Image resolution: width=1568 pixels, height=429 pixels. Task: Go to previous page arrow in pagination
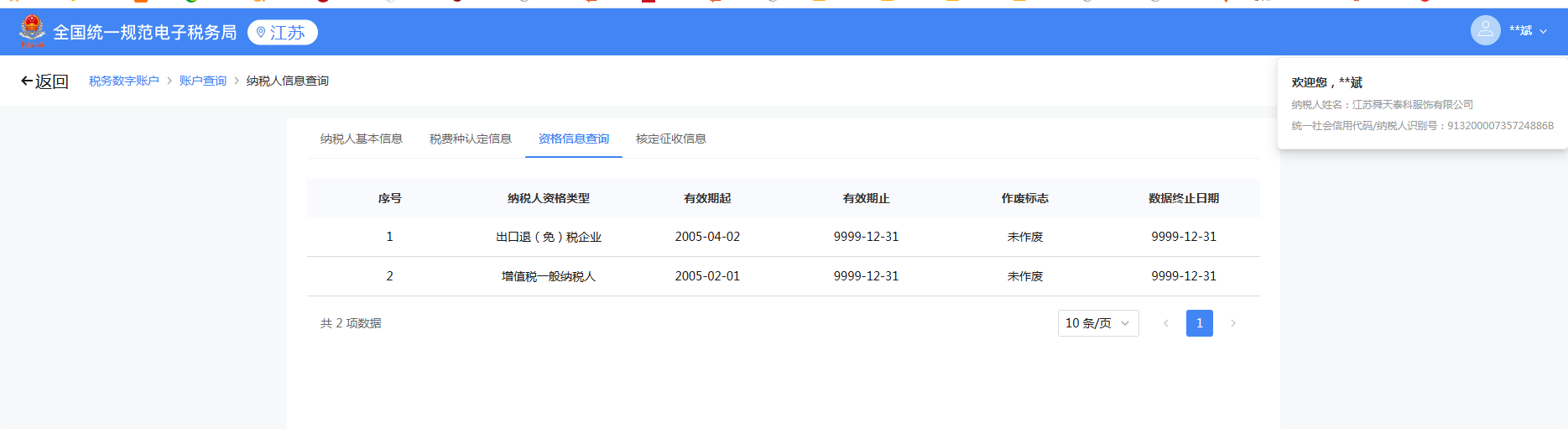point(1165,323)
